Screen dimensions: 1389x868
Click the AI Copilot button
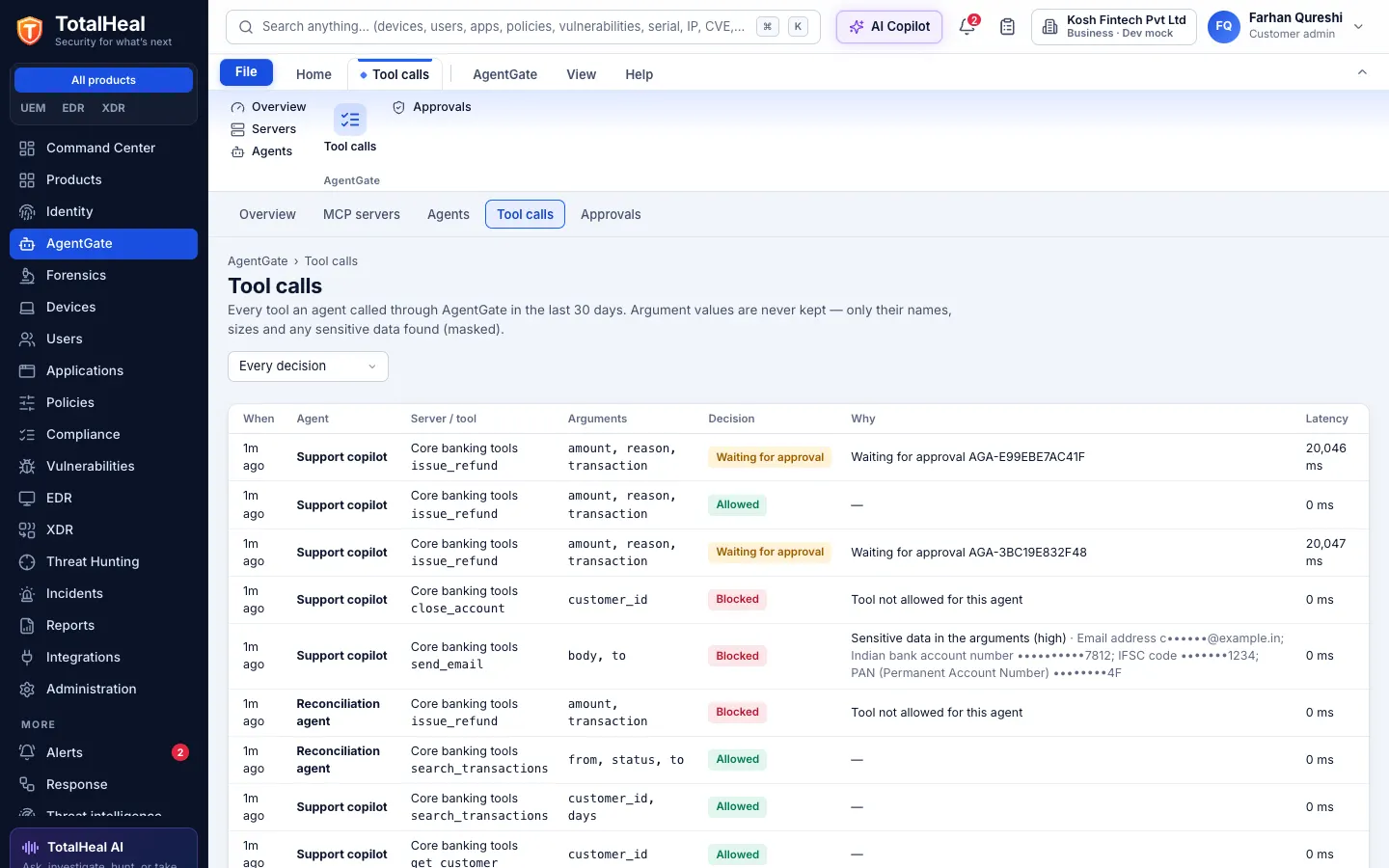[x=889, y=27]
